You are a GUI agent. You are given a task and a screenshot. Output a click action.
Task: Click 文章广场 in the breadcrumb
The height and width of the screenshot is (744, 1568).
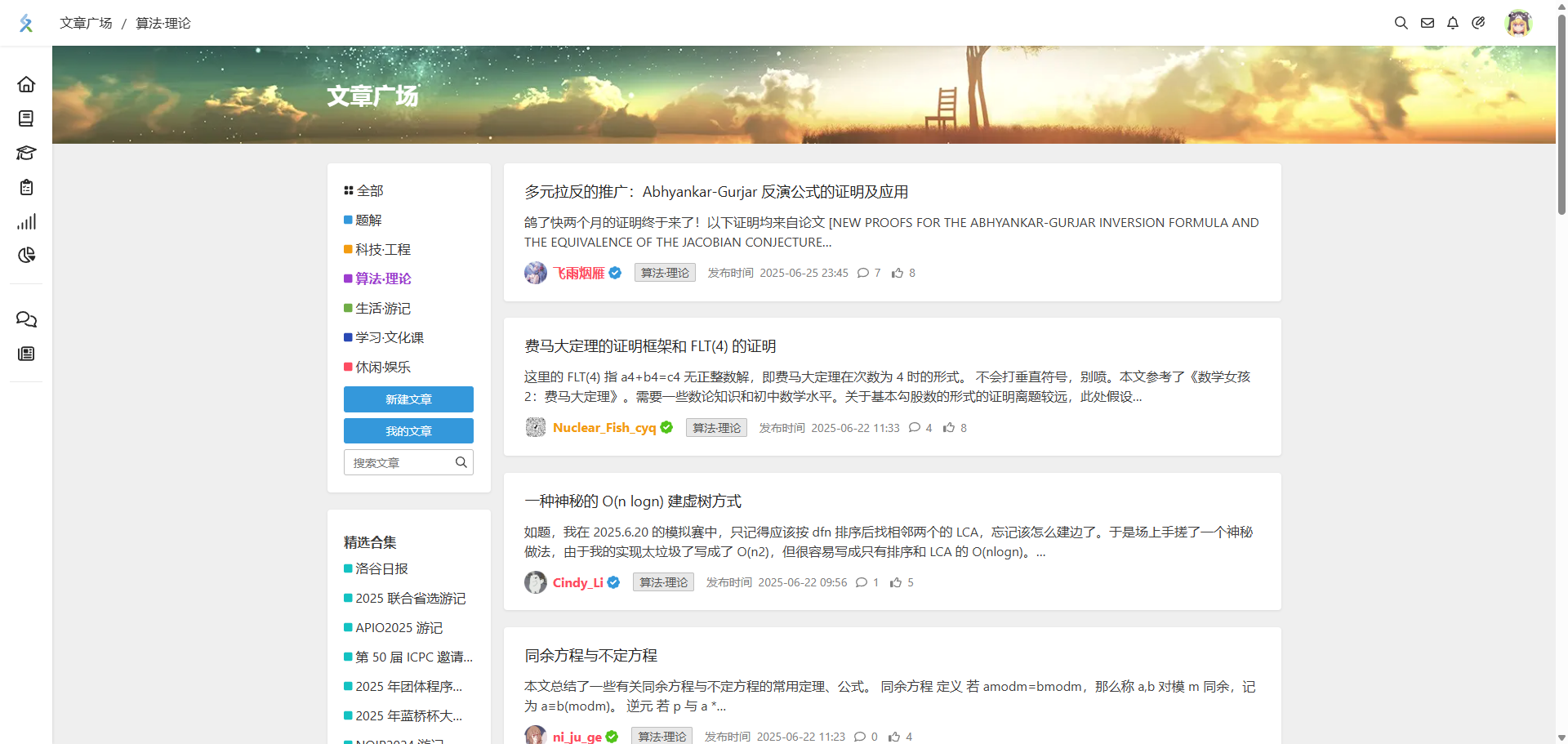(x=86, y=23)
